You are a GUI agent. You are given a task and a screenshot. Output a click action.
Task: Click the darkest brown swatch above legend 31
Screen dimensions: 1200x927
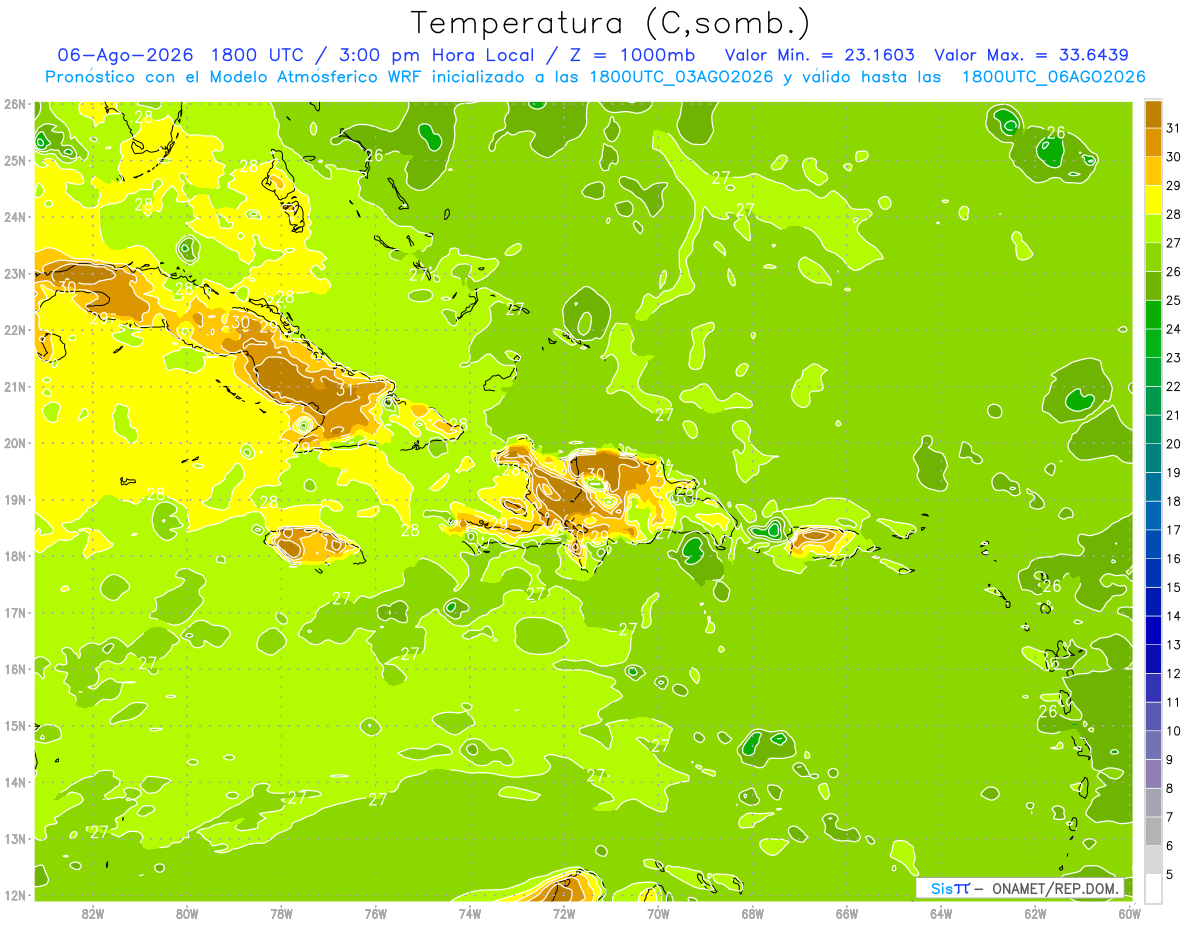point(1153,114)
